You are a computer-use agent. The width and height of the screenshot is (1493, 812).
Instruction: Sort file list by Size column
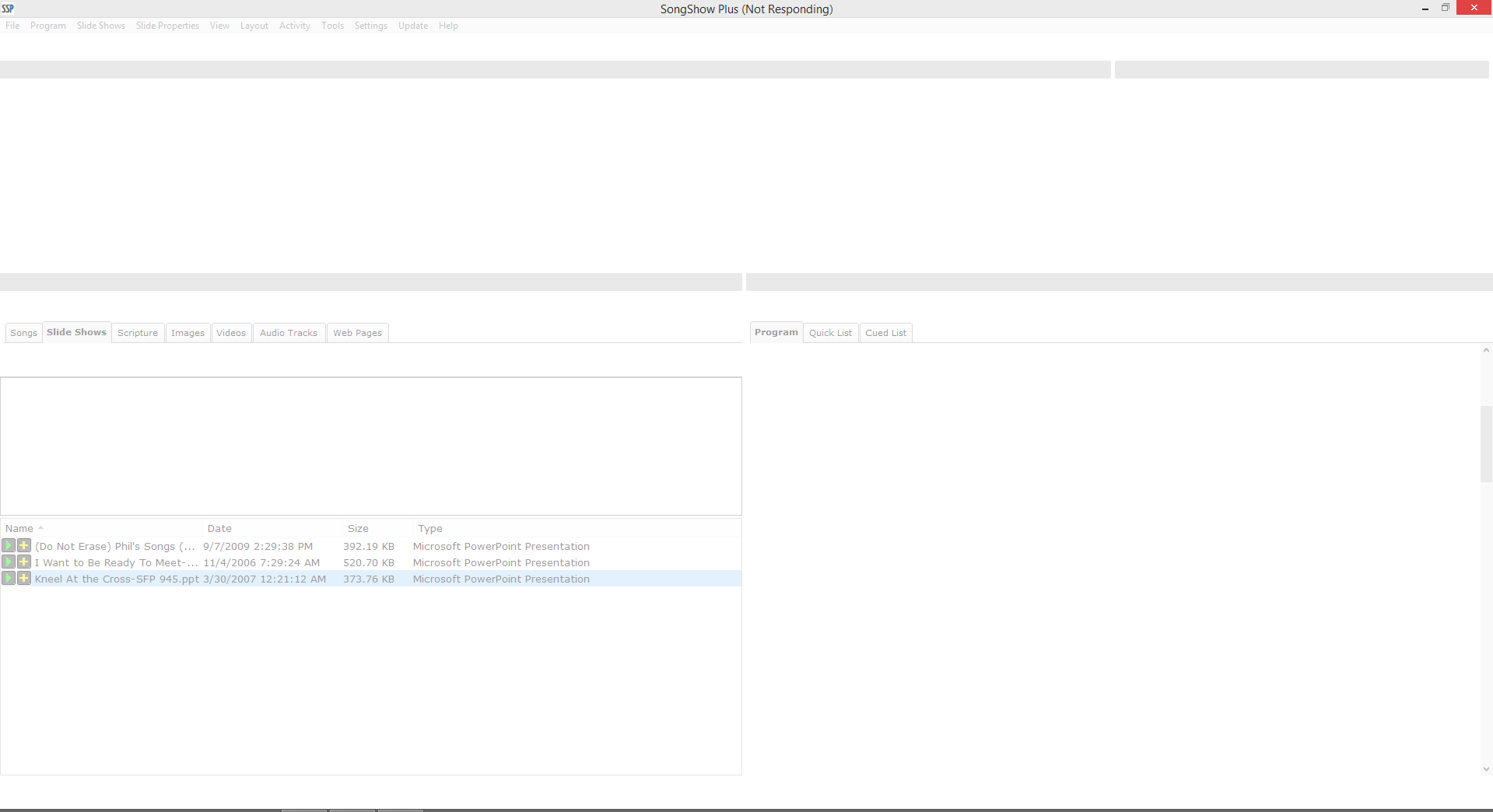point(358,529)
